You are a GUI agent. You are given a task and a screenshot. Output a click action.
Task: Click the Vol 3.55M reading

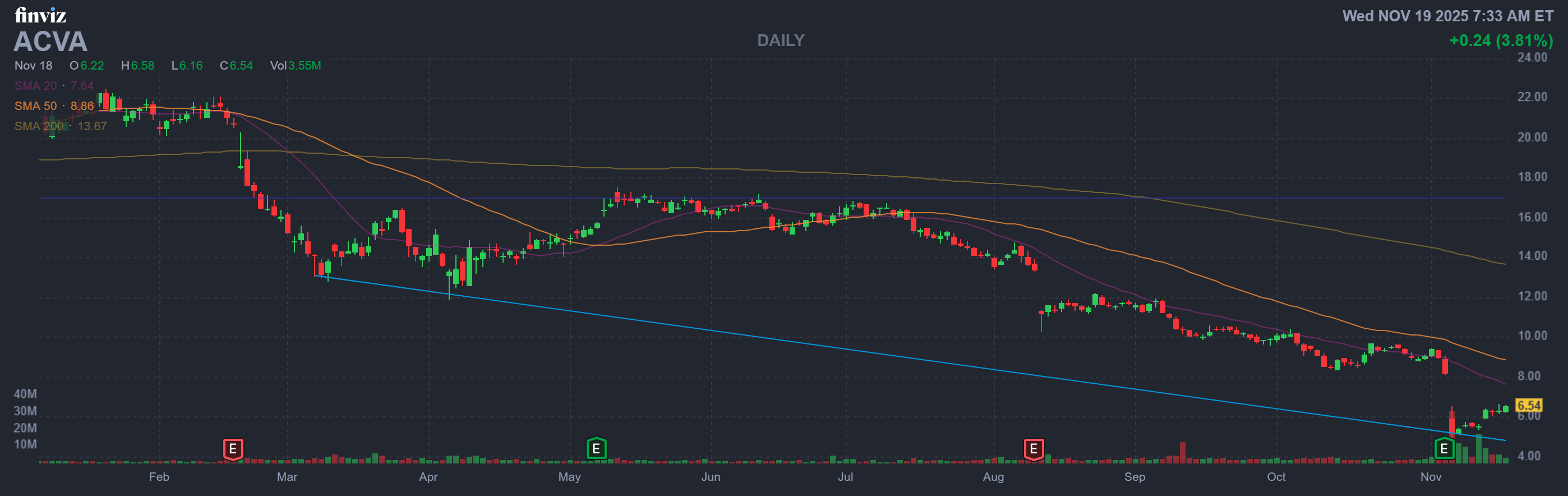click(295, 65)
